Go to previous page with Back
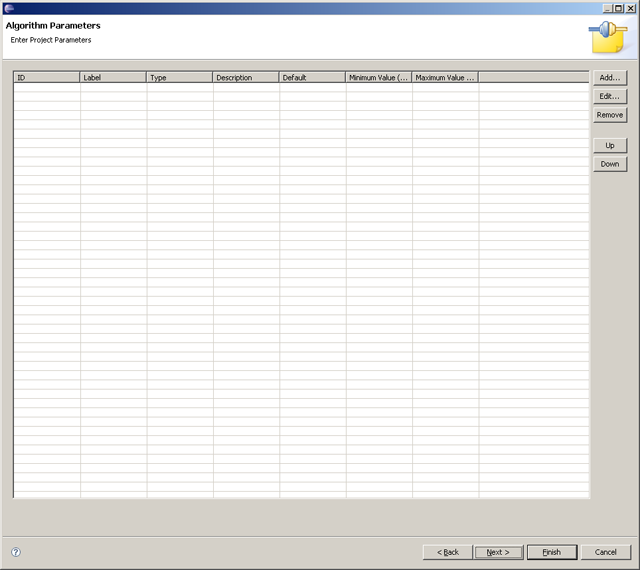This screenshot has height=570, width=640. 448,552
